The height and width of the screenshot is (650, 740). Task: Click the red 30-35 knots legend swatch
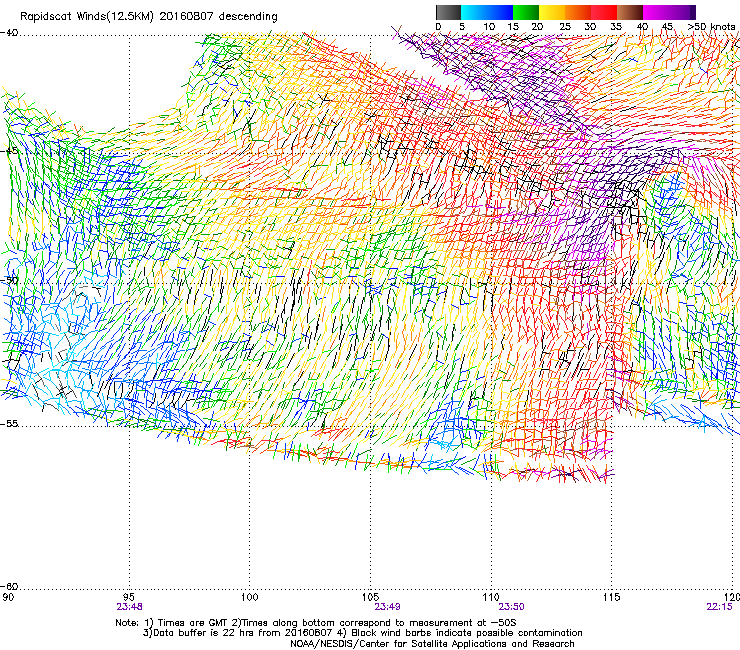tap(604, 12)
